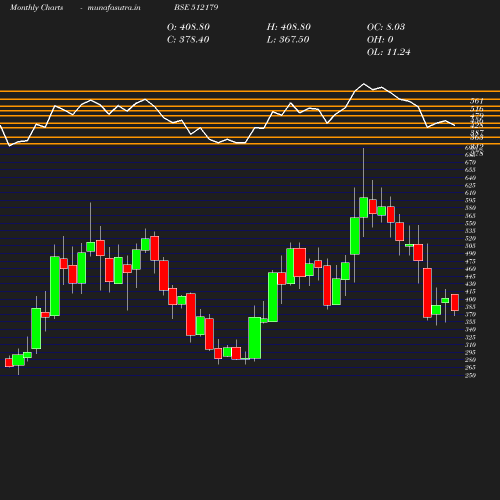Click the 460 price axis label
Image resolution: width=500 pixels, height=500 pixels.
point(470,269)
